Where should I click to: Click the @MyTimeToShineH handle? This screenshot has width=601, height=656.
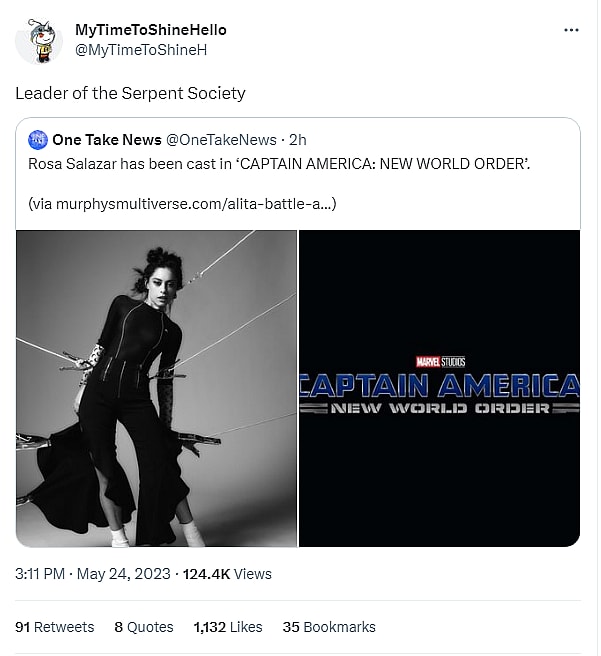141,49
